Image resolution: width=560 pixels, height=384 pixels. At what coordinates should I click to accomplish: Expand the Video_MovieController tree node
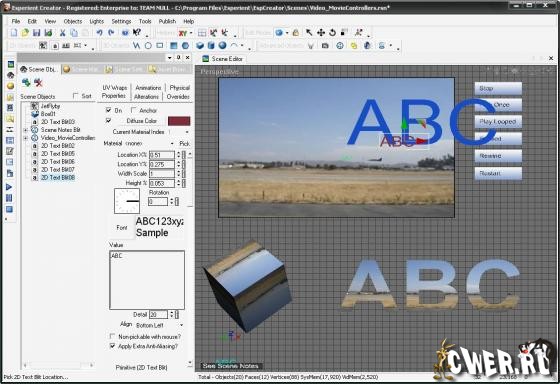[x=25, y=138]
